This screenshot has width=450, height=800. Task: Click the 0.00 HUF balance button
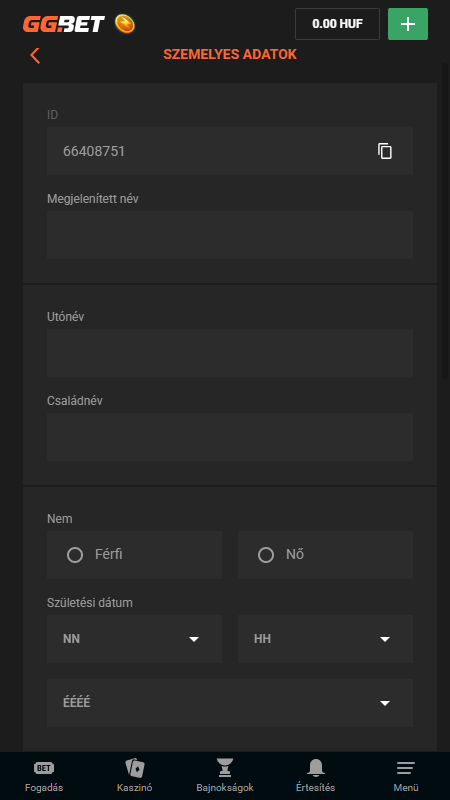pos(337,24)
